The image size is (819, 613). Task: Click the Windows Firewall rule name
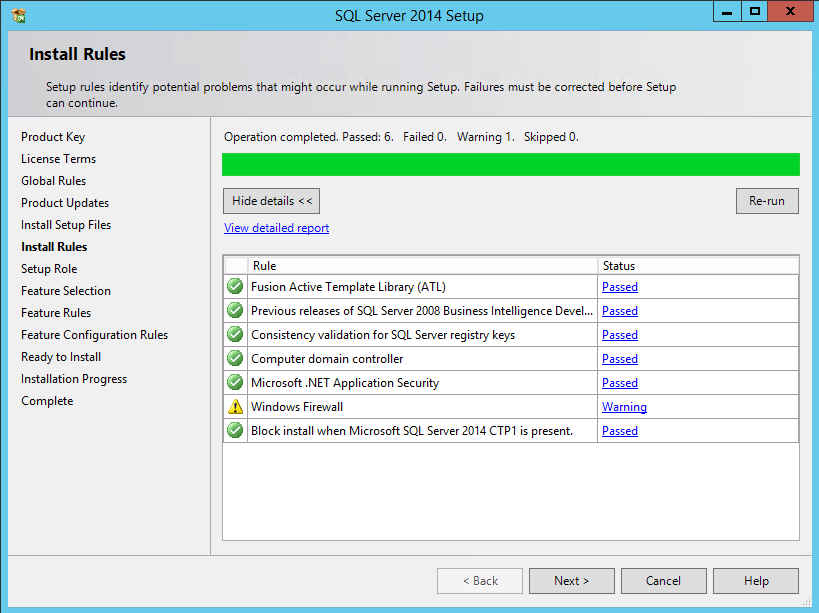click(297, 407)
